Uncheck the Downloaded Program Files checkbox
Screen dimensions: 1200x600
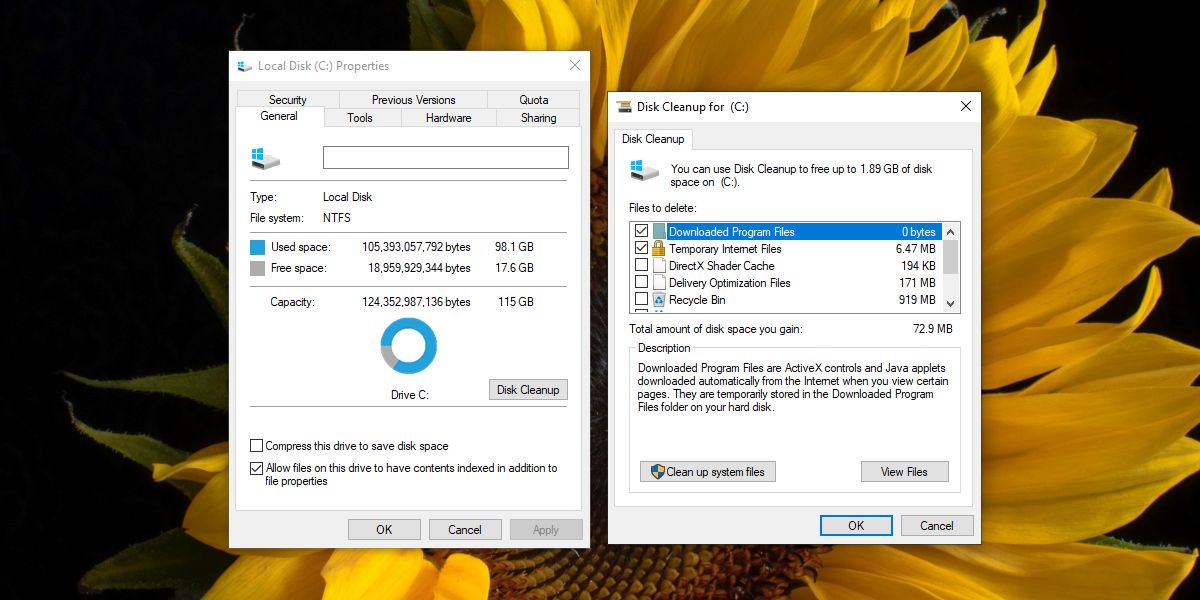[x=641, y=231]
